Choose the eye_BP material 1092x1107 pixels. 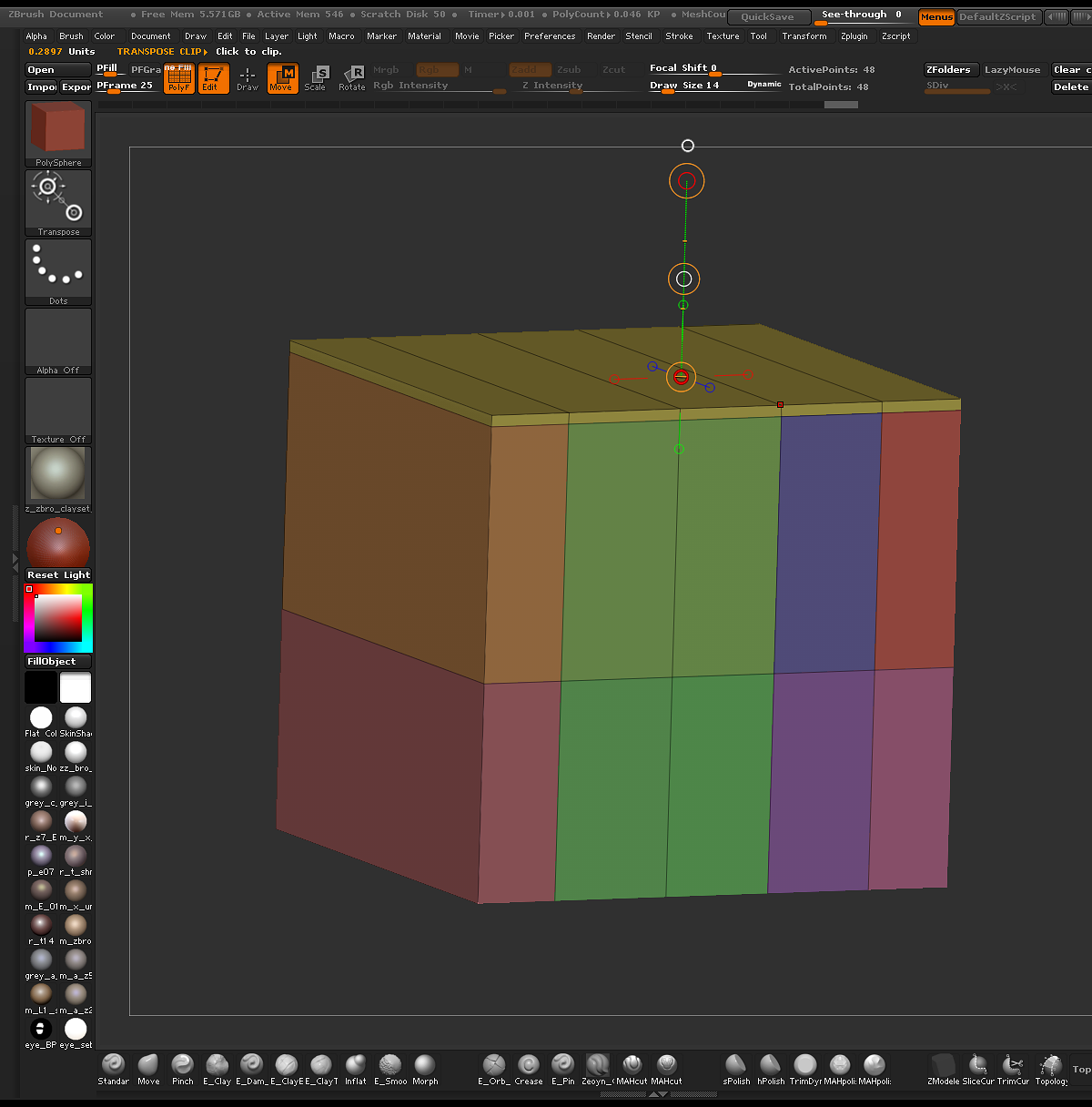coord(41,1034)
